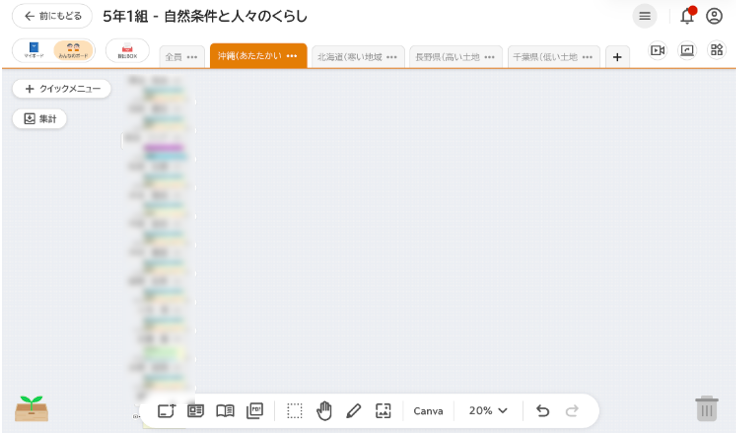The image size is (736, 433).
Task: Select the hand pan tool
Action: [324, 411]
